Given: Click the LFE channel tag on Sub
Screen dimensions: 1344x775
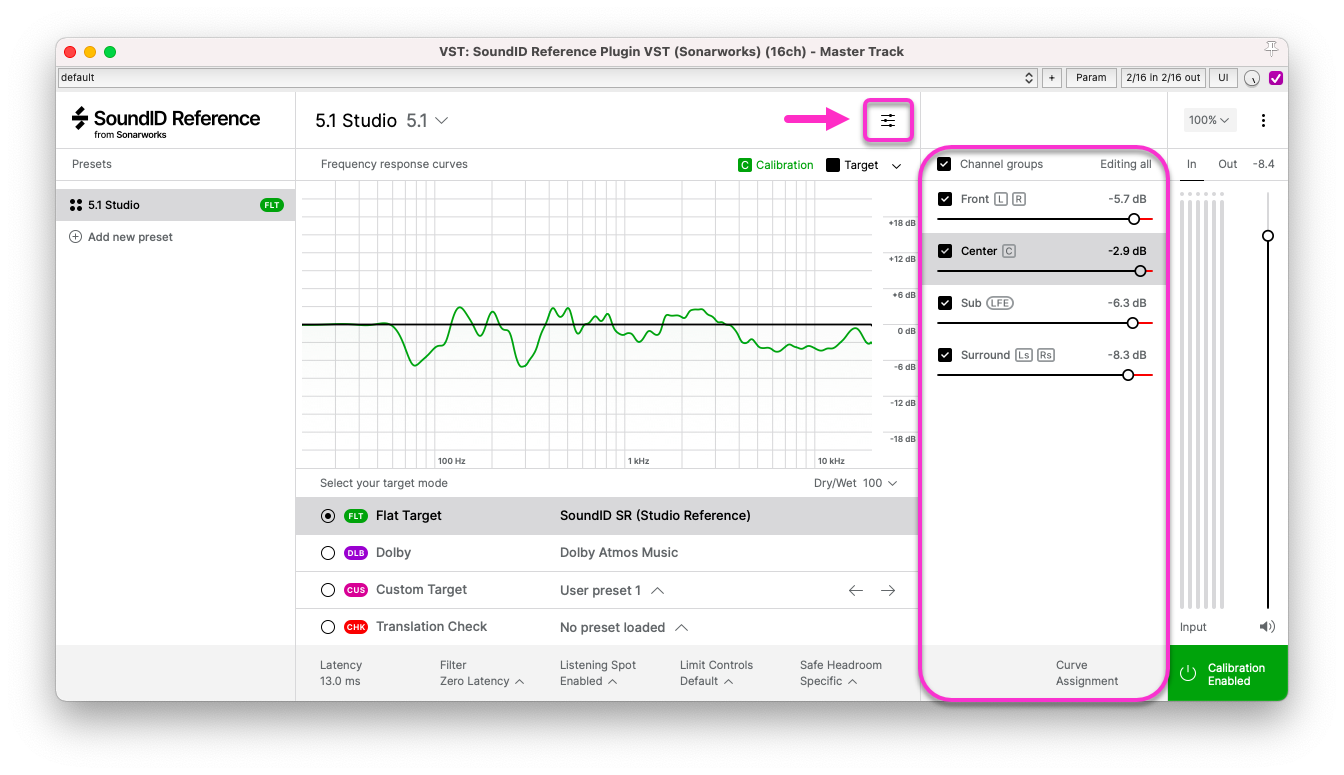Looking at the screenshot, I should click(x=1000, y=303).
